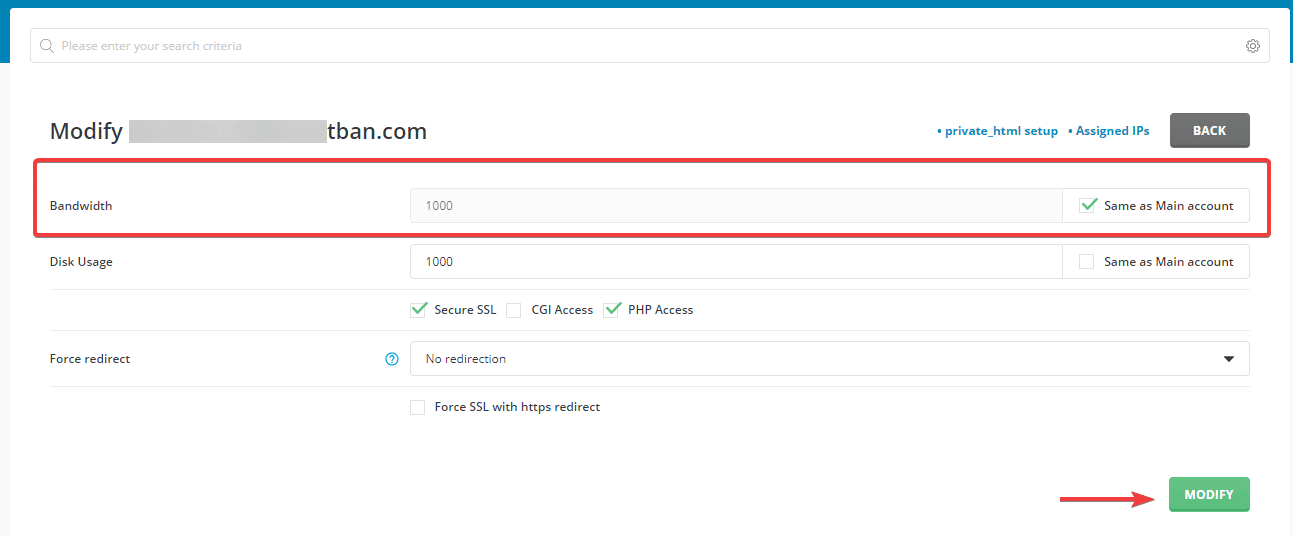
Task: Open search settings gear icon
Action: pyautogui.click(x=1252, y=46)
